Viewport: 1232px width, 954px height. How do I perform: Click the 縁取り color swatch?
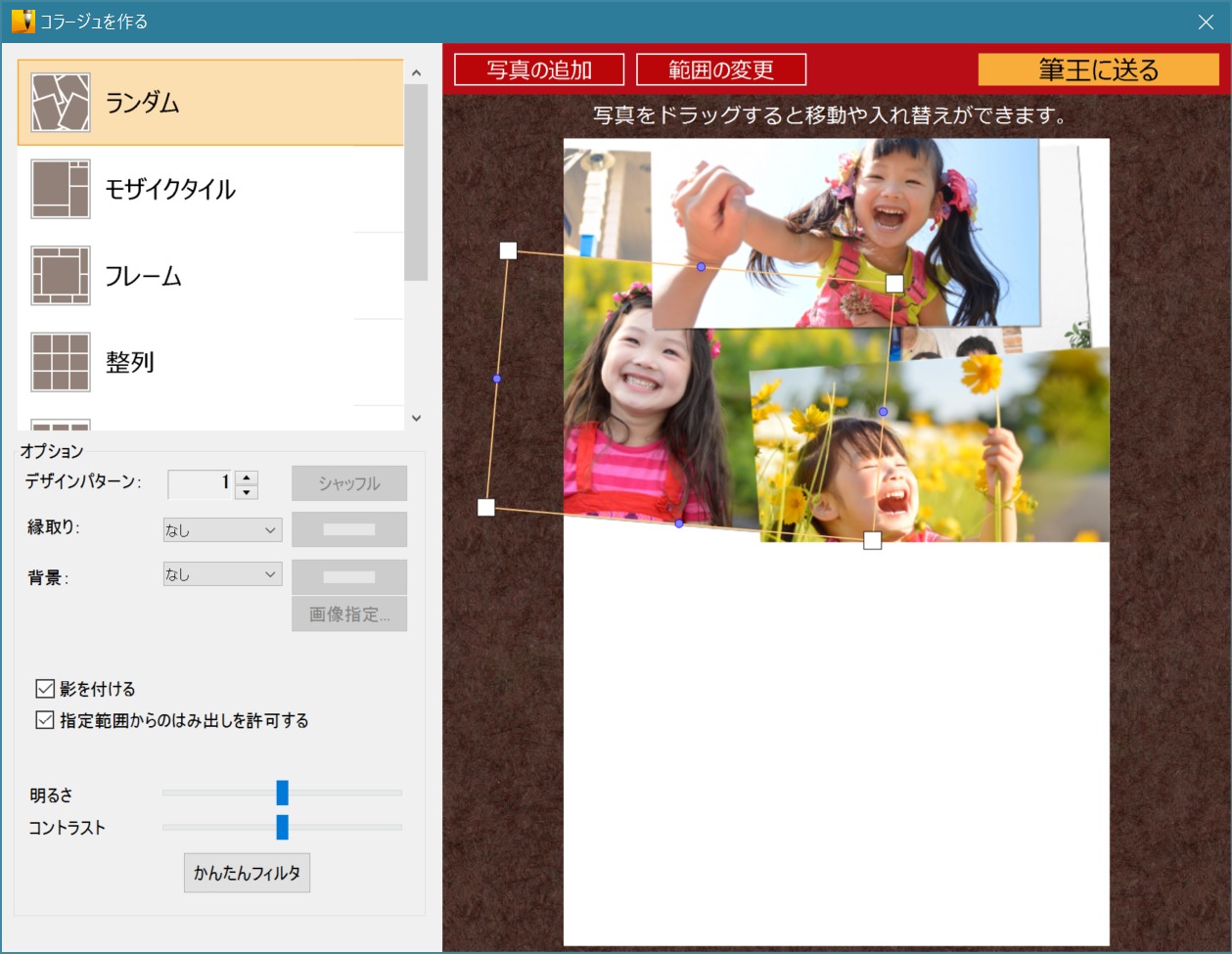(x=349, y=529)
